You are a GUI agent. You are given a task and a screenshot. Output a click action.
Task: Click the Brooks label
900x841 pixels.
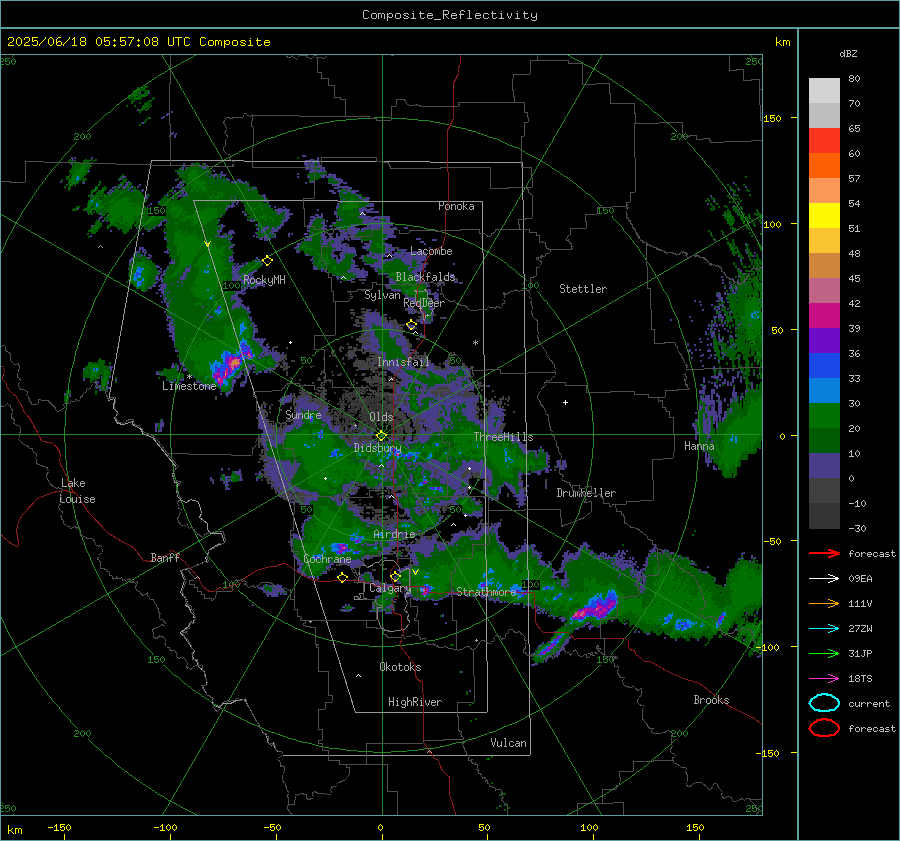click(x=711, y=700)
